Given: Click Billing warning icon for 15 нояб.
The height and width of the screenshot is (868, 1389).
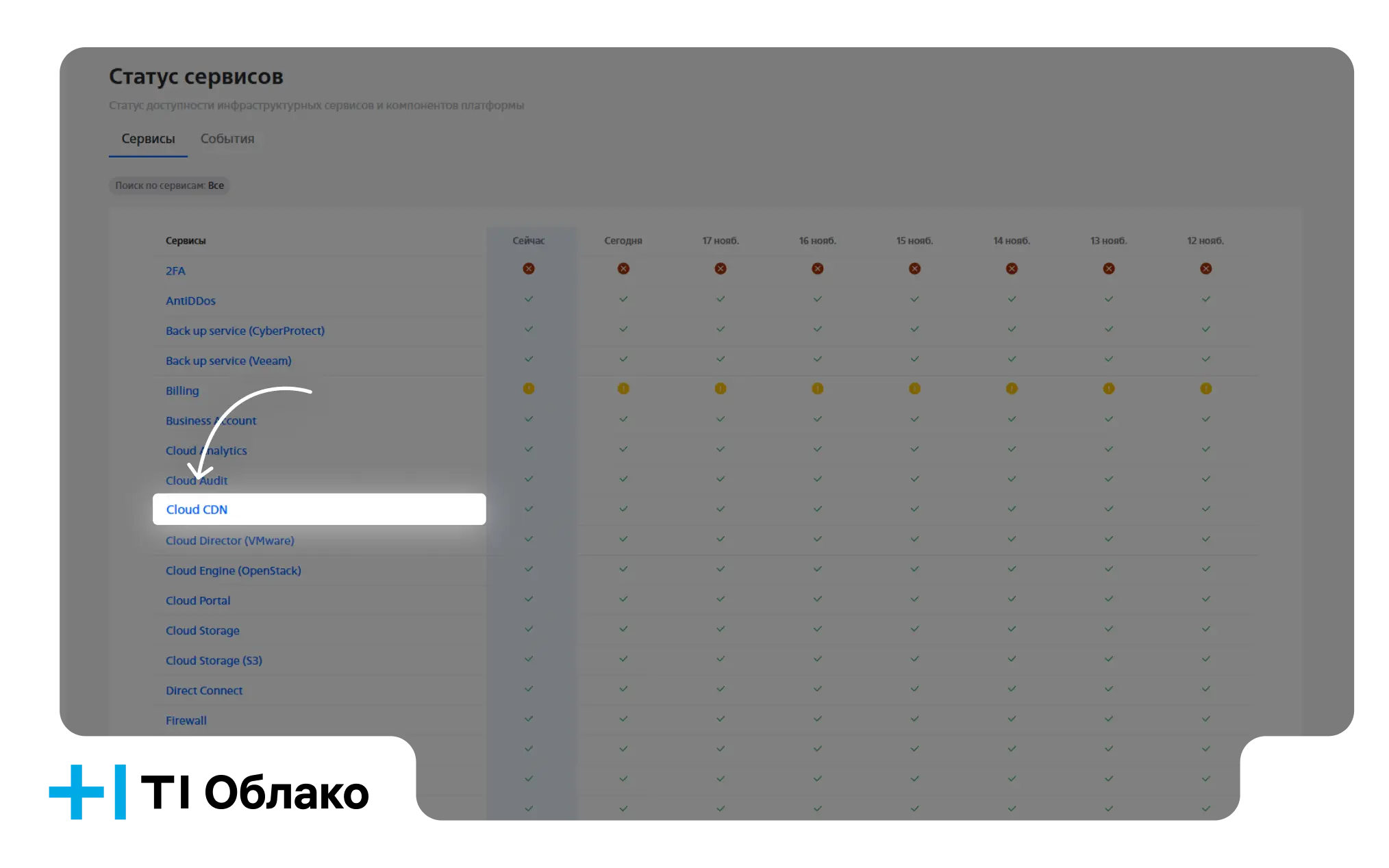Looking at the screenshot, I should 915,389.
